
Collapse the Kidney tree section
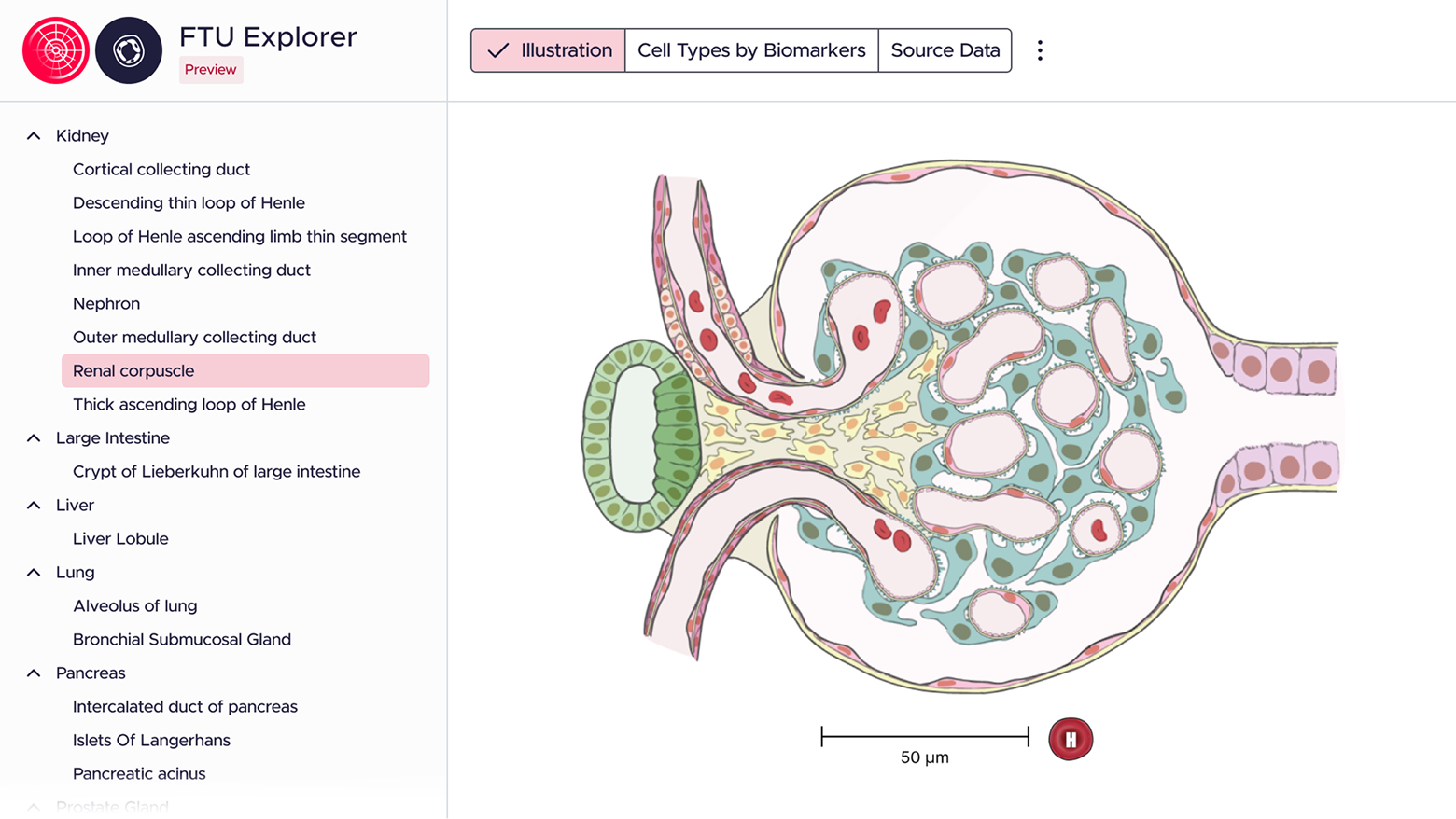coord(34,136)
